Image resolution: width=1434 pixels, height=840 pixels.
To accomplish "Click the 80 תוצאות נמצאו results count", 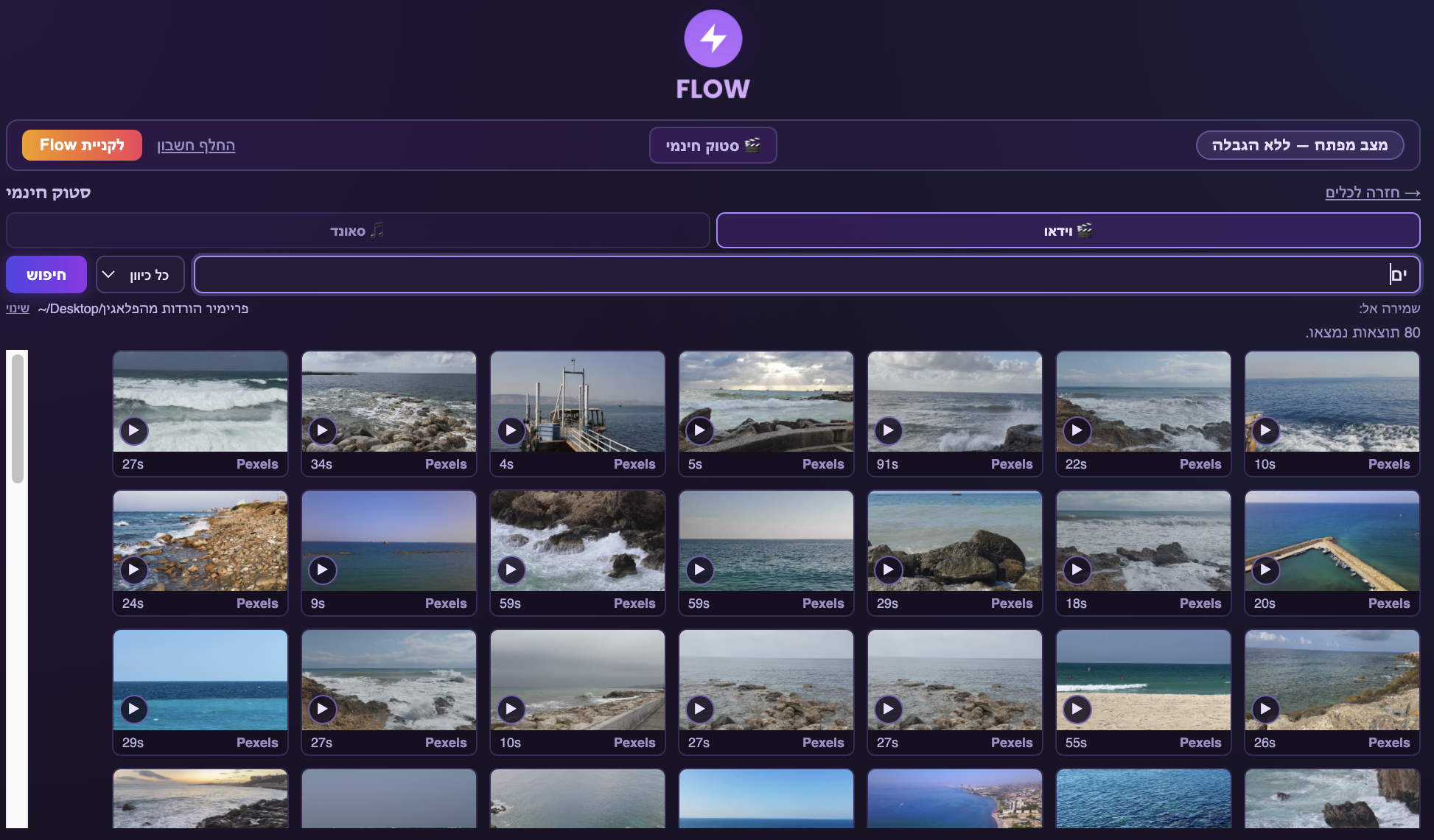I will [1363, 332].
